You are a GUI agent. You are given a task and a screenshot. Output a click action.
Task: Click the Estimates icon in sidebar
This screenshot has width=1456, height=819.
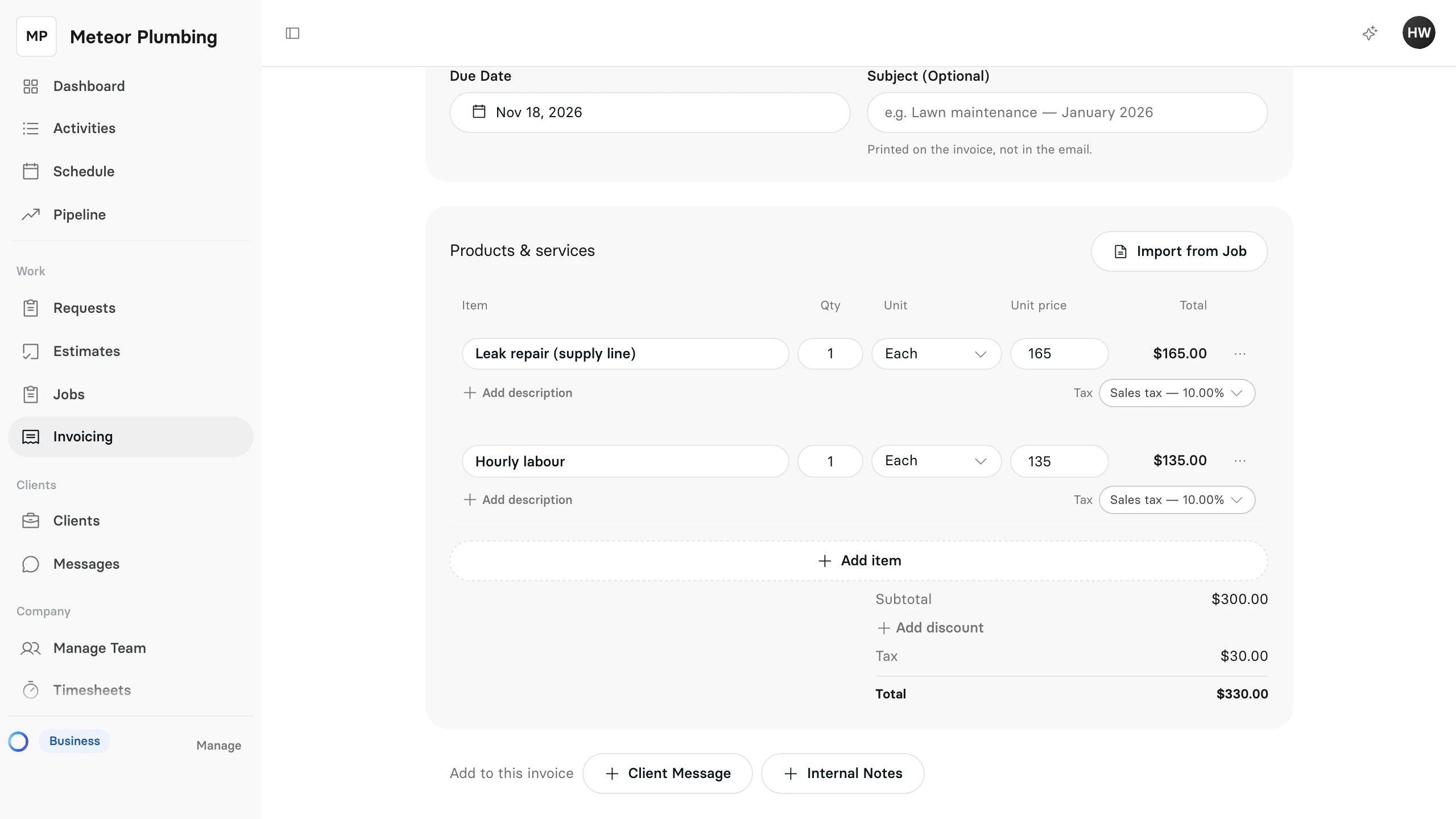tap(31, 351)
